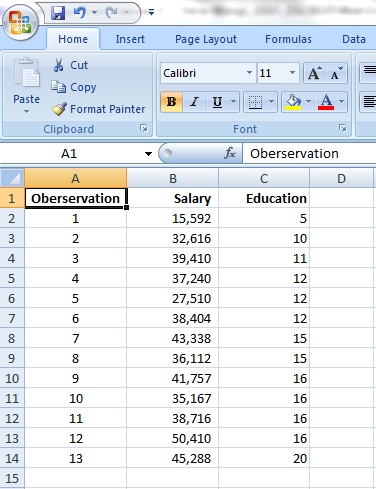Select column A header

(76, 178)
